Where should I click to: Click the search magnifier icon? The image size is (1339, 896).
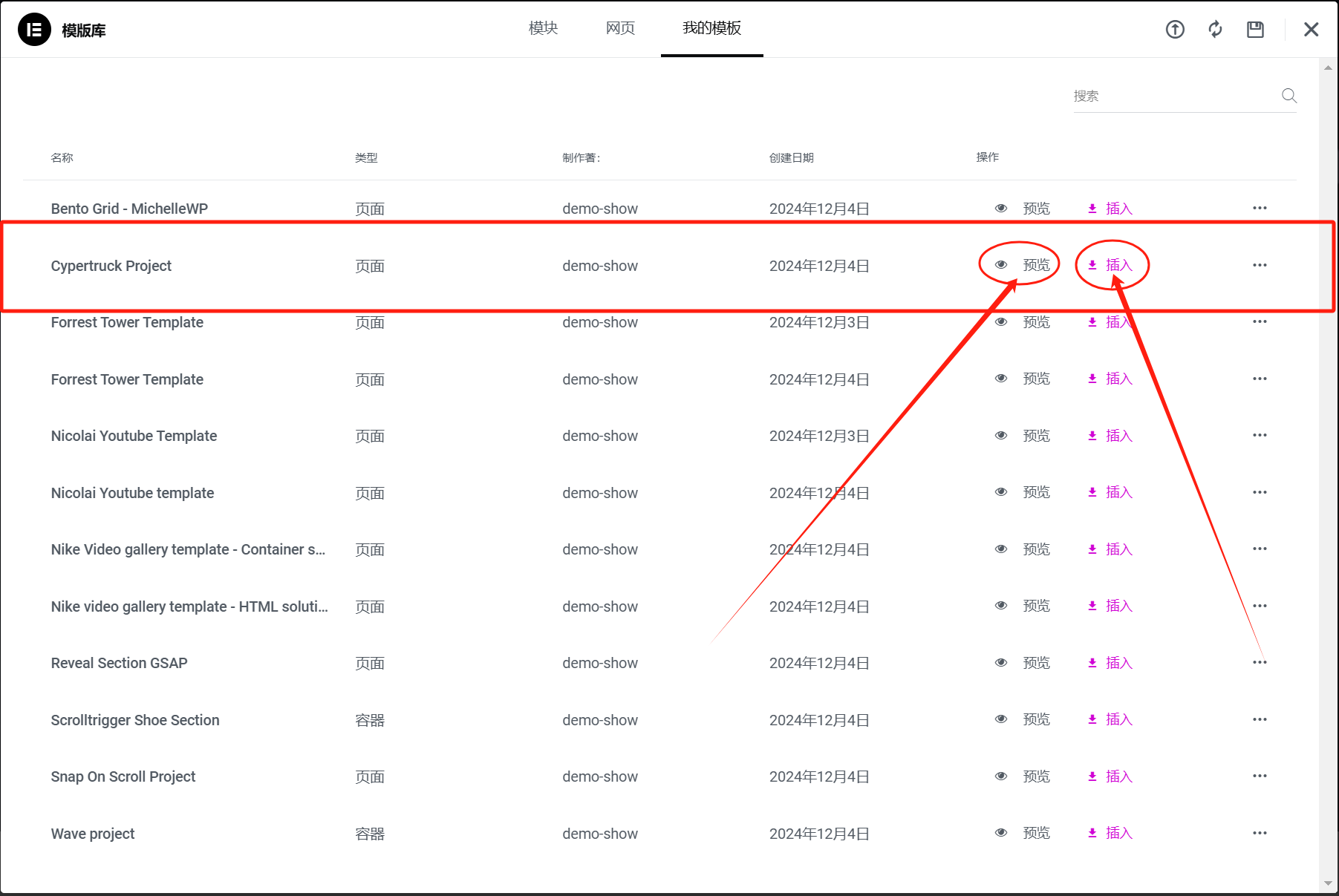pyautogui.click(x=1288, y=96)
